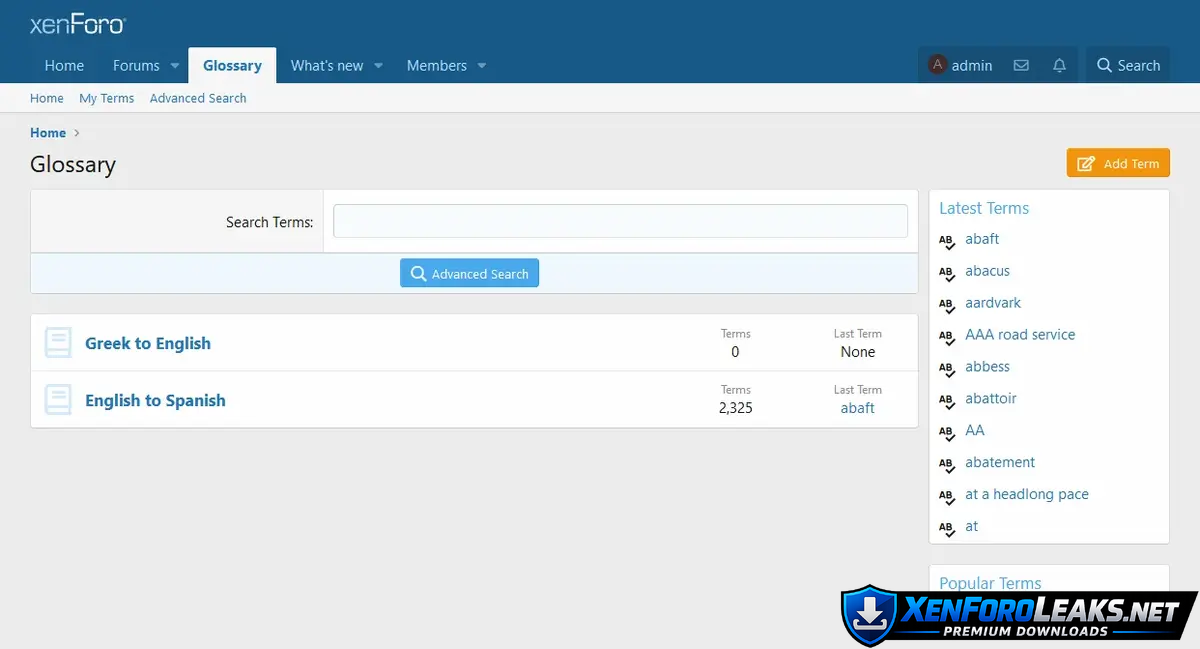Expand the What's new dropdown arrow
Image resolution: width=1200 pixels, height=649 pixels.
379,66
